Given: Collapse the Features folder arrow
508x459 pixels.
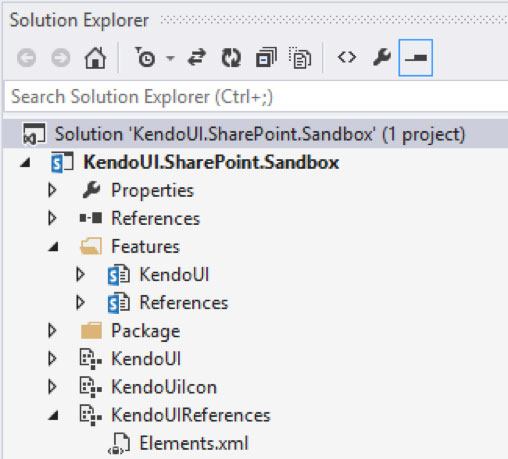Looking at the screenshot, I should 53,247.
